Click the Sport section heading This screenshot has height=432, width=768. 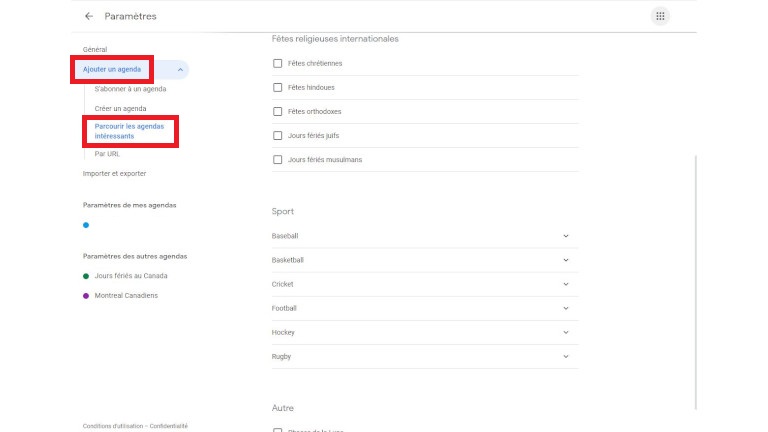tap(283, 211)
